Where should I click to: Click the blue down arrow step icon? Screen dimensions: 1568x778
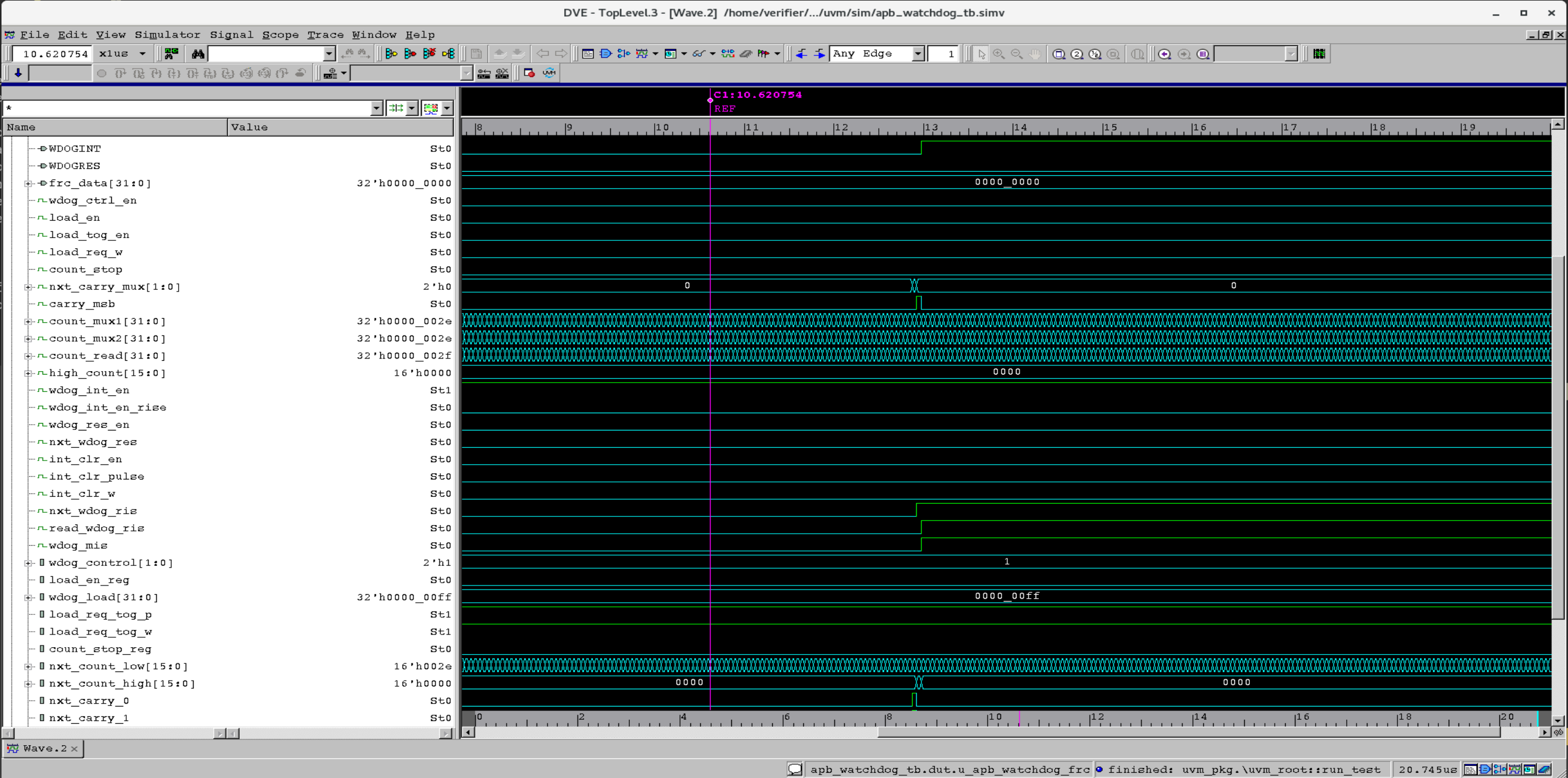click(18, 73)
